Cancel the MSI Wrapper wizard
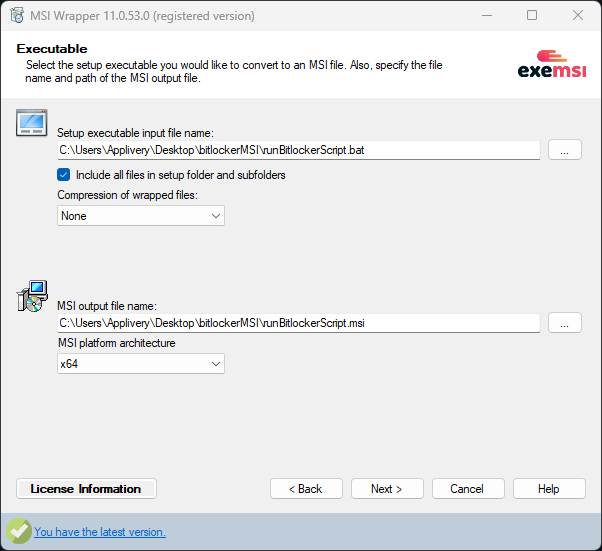This screenshot has height=551, width=602. tap(468, 489)
